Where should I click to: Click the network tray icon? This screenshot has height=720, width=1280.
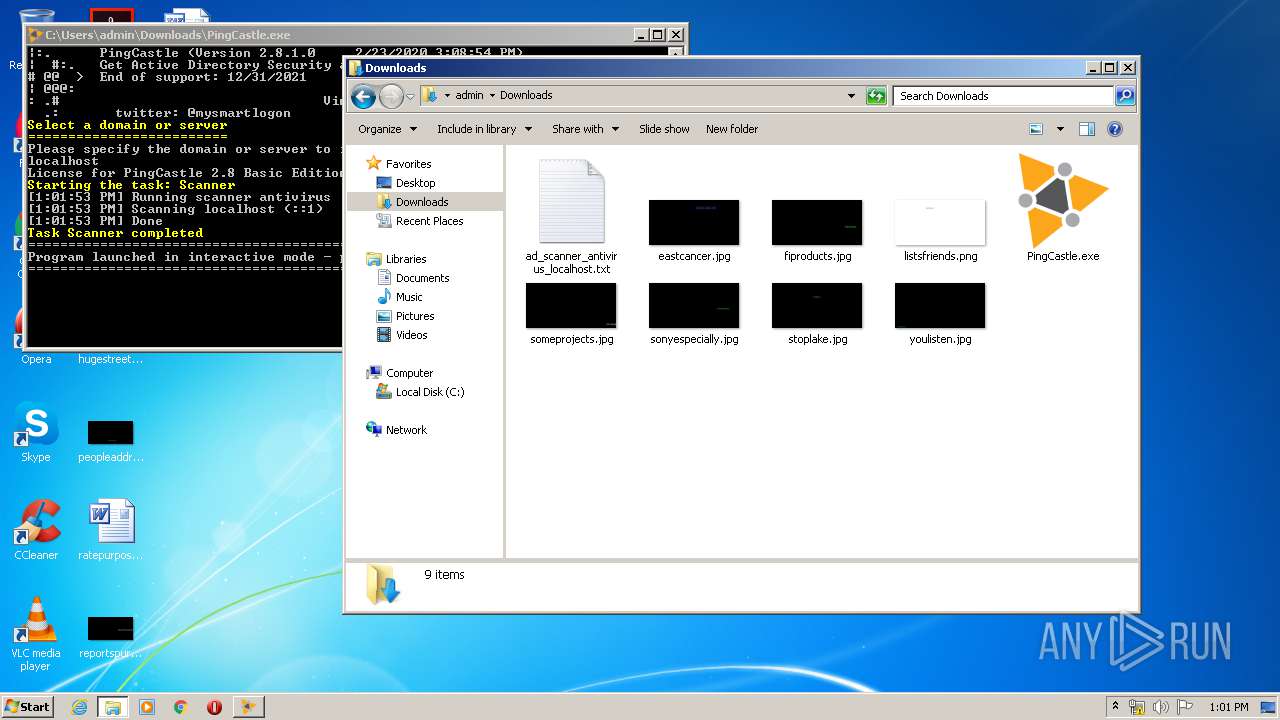pyautogui.click(x=1137, y=707)
